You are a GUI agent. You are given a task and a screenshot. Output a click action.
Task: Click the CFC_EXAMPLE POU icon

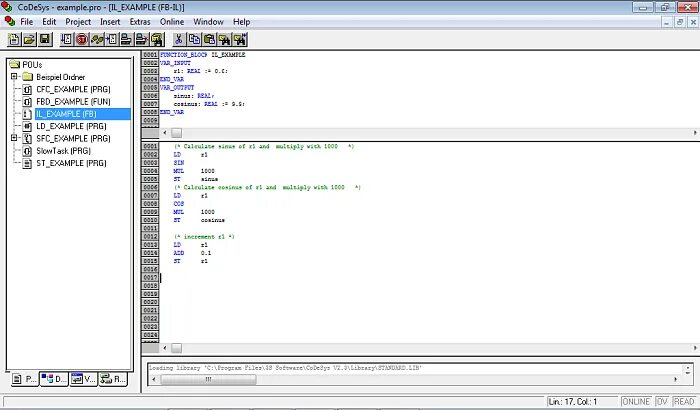27,89
